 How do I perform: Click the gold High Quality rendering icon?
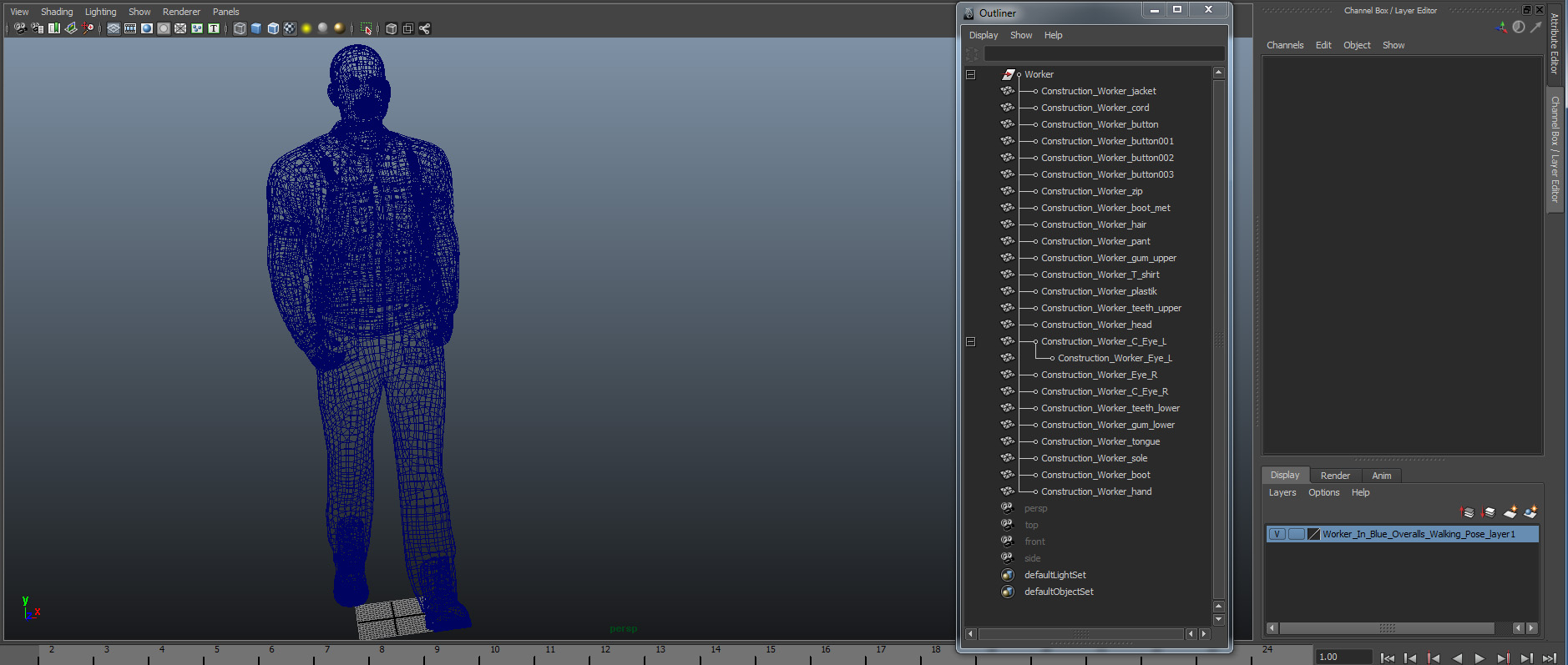tap(339, 28)
